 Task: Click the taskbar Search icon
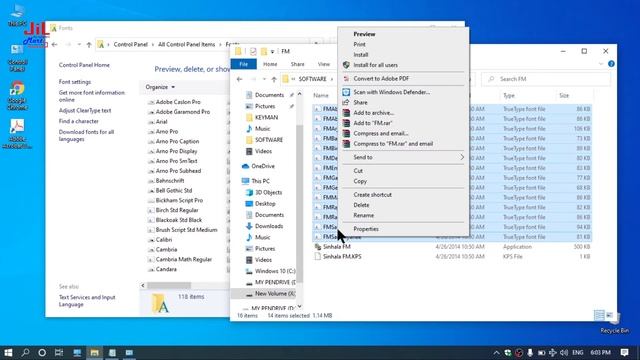[25, 353]
